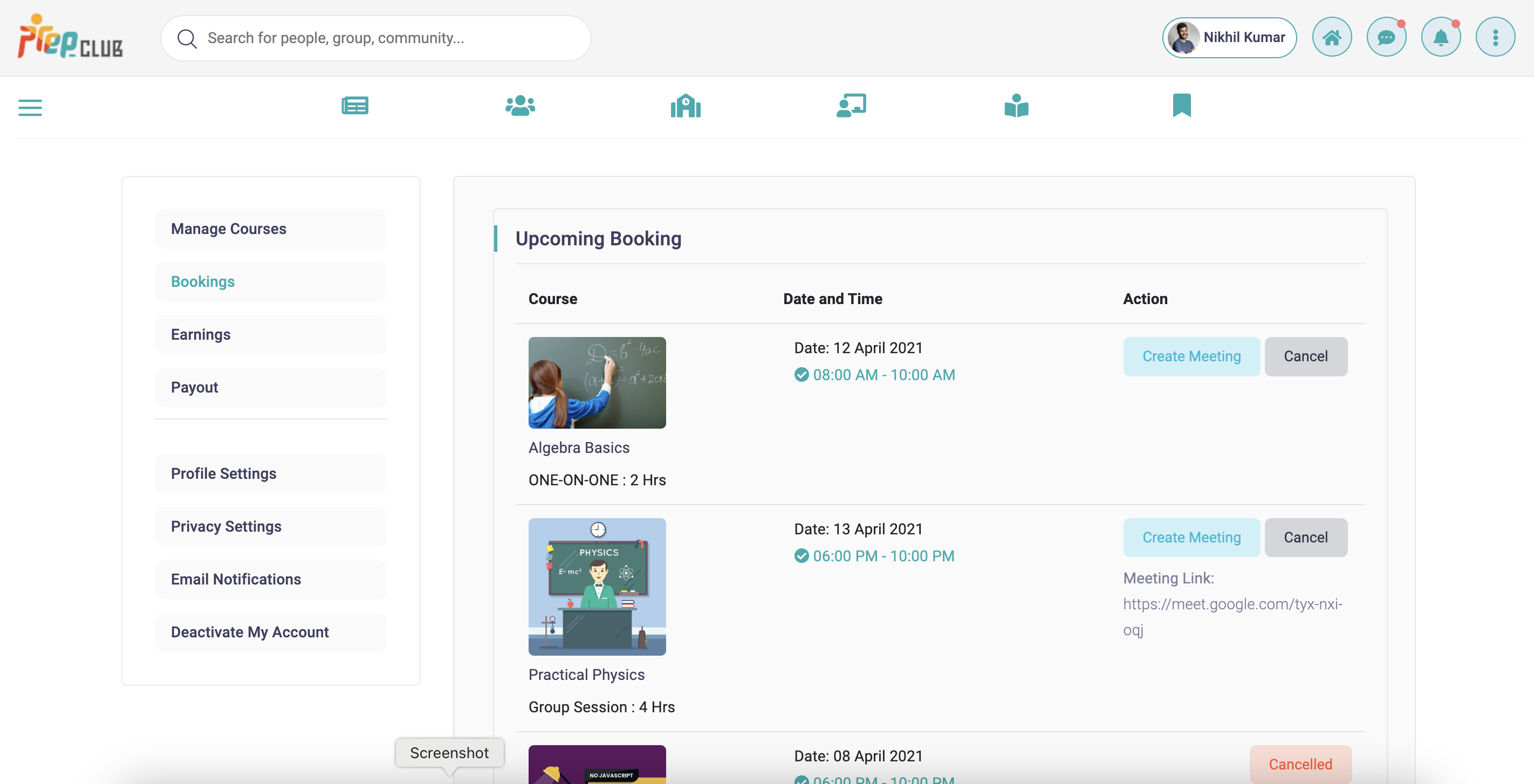Open the bookmarks icon

1181,106
